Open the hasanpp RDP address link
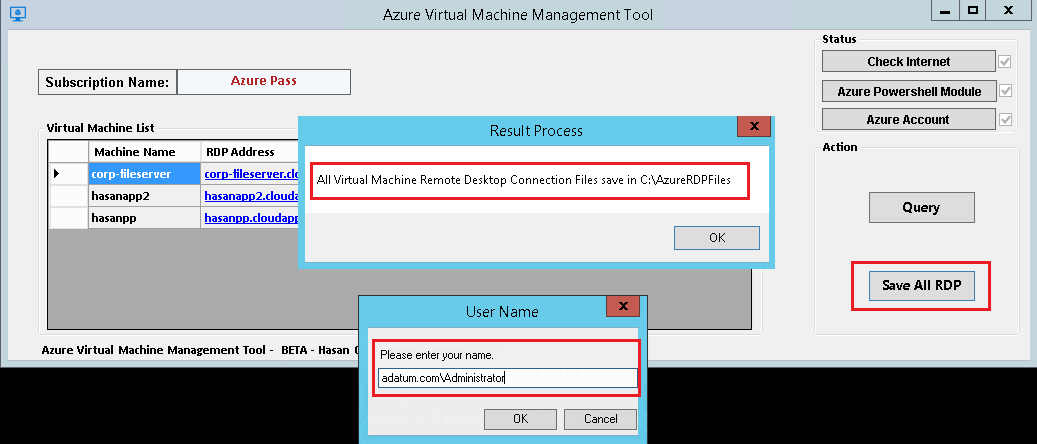This screenshot has height=444, width=1037. pos(251,218)
